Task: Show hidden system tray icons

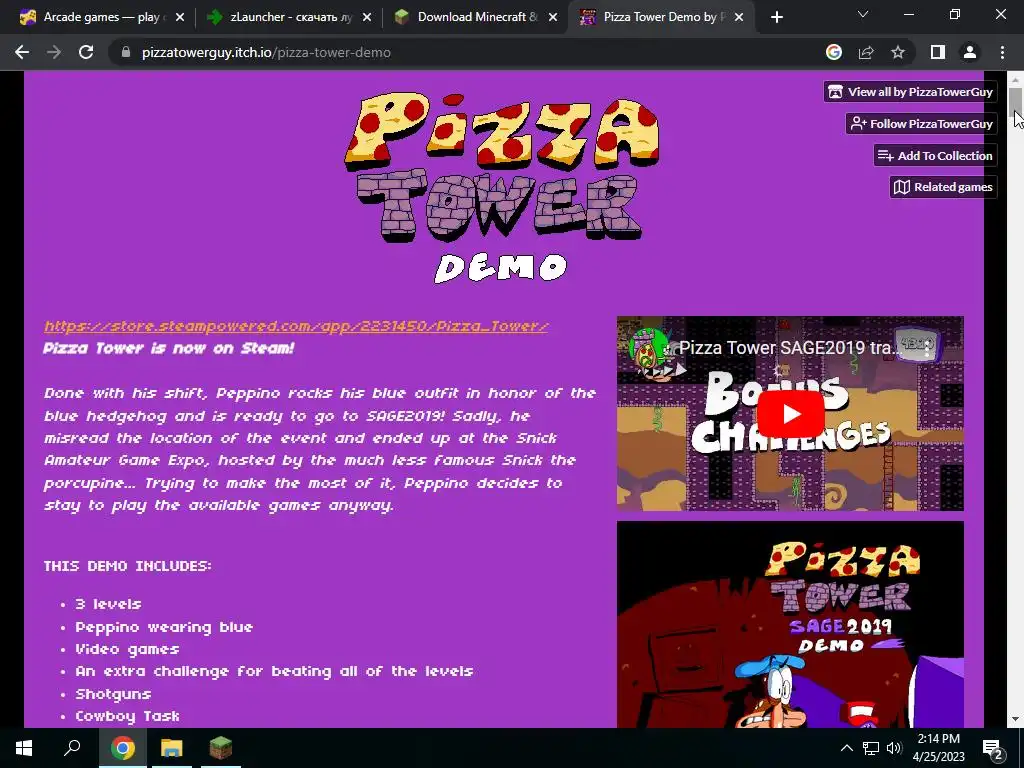Action: [x=846, y=748]
